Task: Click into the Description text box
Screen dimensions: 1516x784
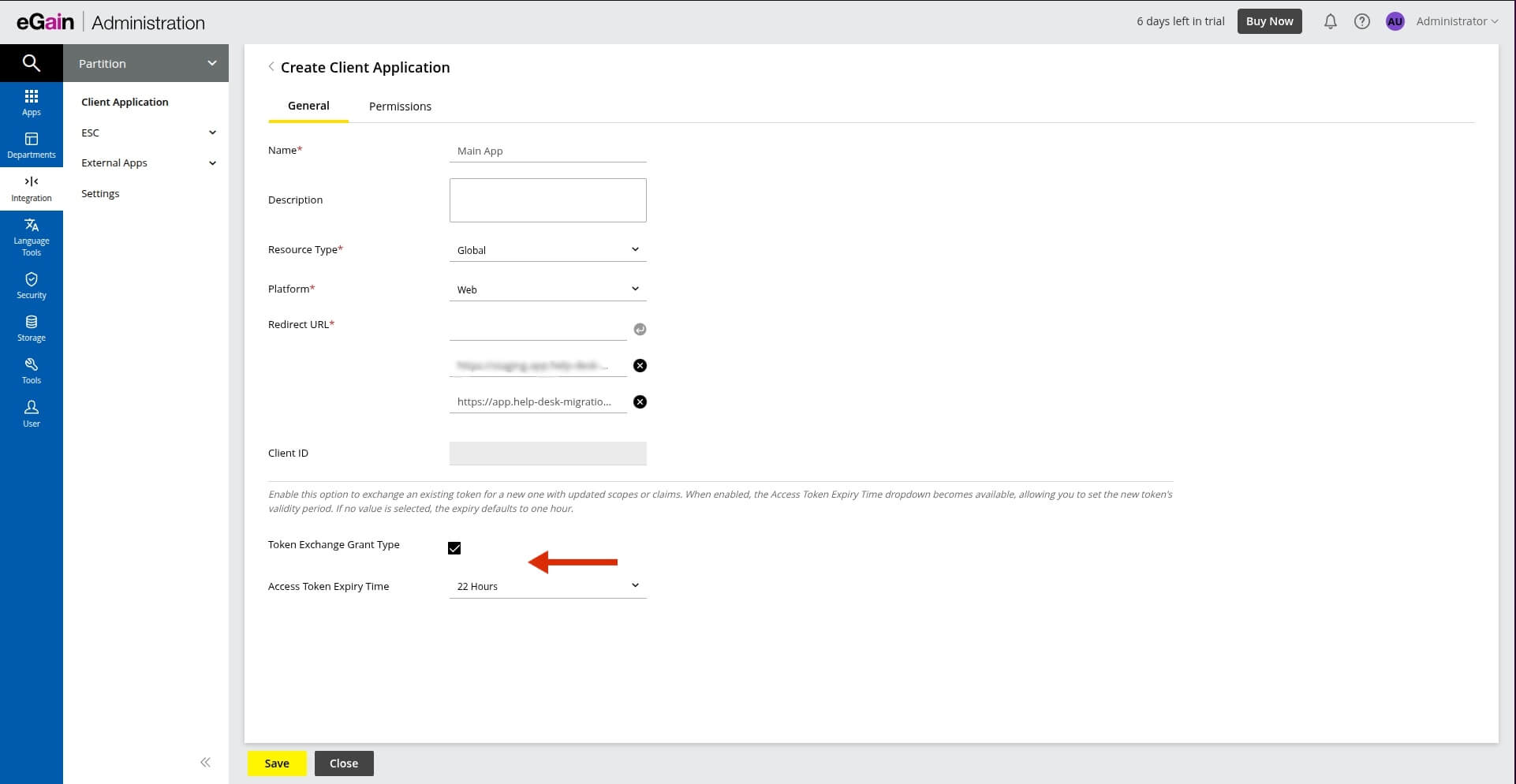Action: click(x=547, y=200)
